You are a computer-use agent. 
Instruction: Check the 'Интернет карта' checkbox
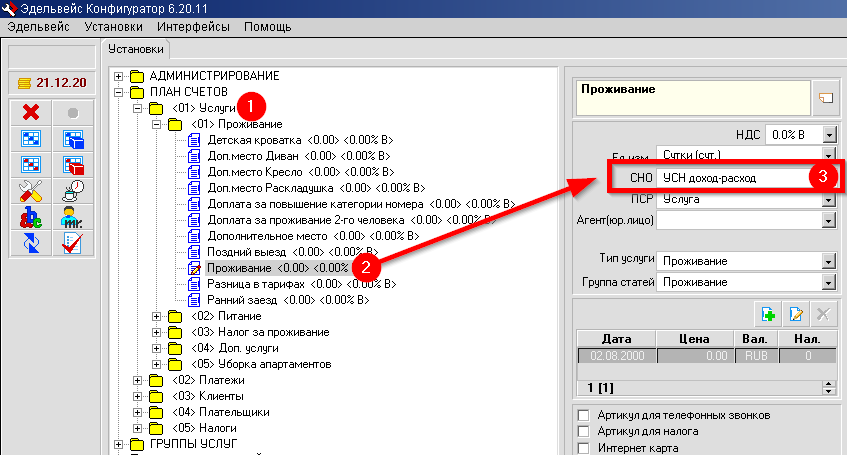pyautogui.click(x=583, y=448)
